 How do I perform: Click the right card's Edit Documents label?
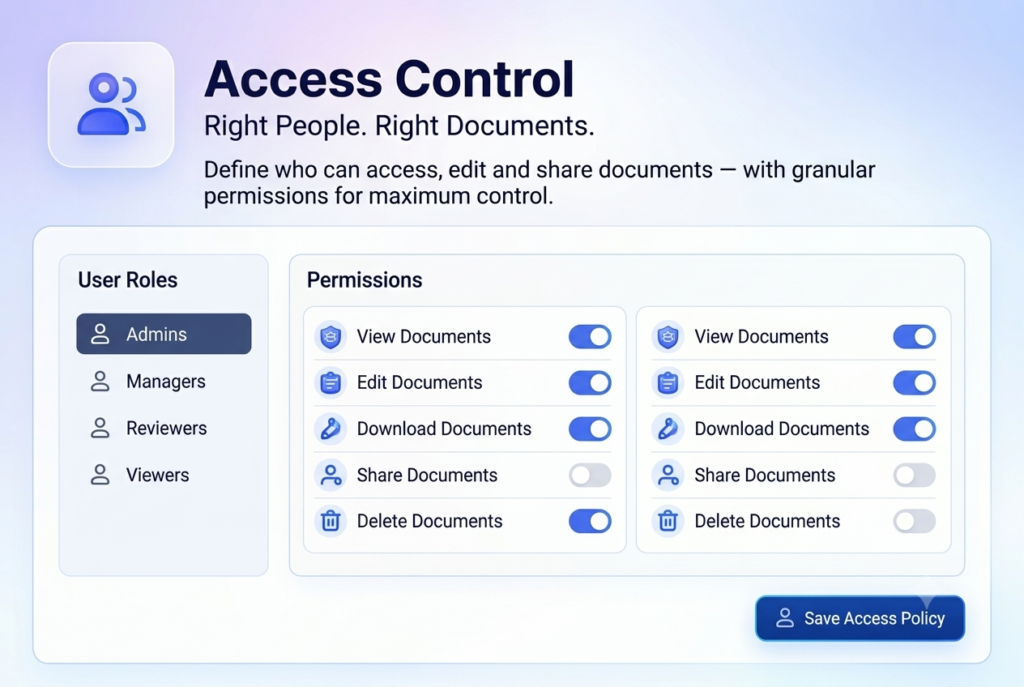coord(757,383)
